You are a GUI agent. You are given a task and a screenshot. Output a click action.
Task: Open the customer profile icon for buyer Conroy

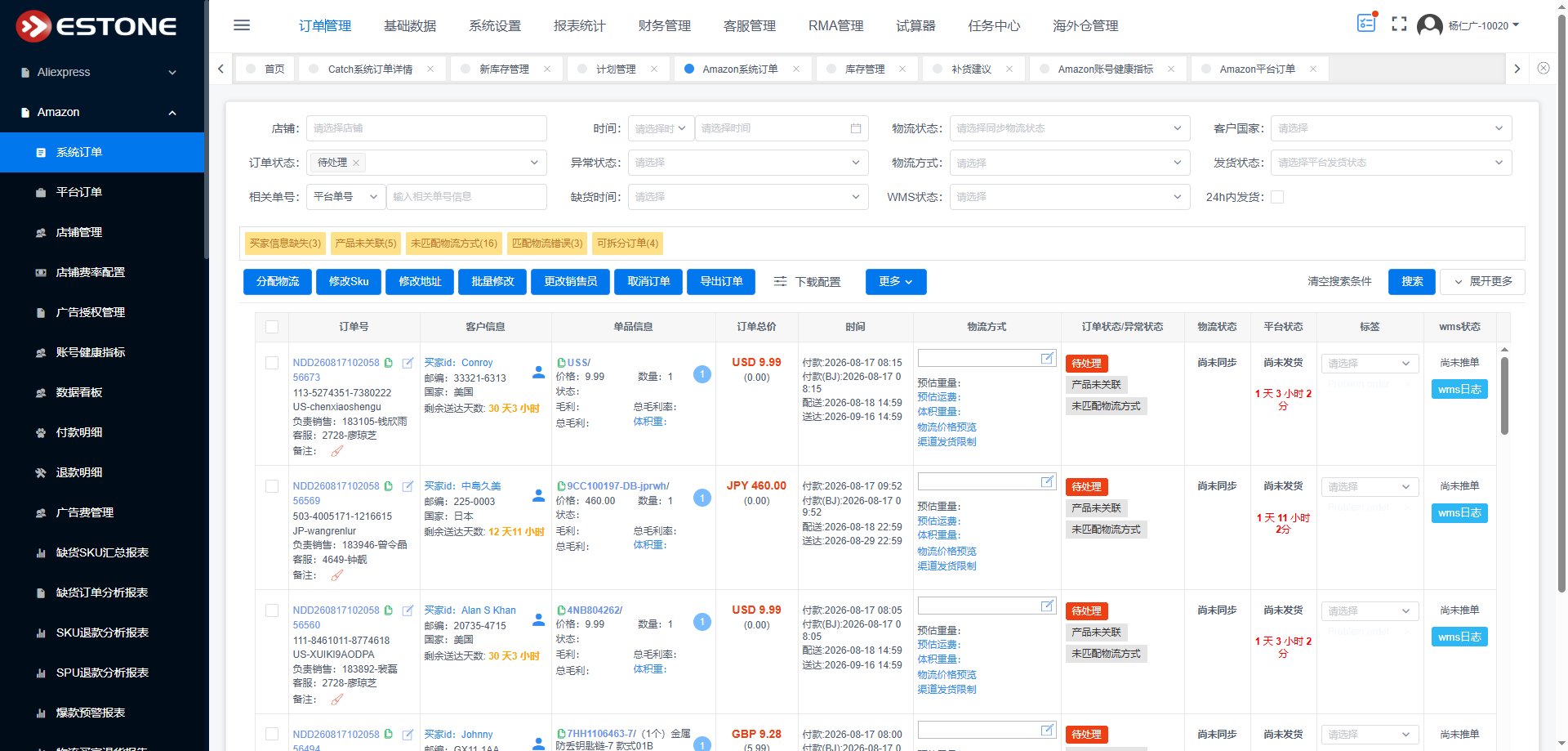tap(538, 372)
